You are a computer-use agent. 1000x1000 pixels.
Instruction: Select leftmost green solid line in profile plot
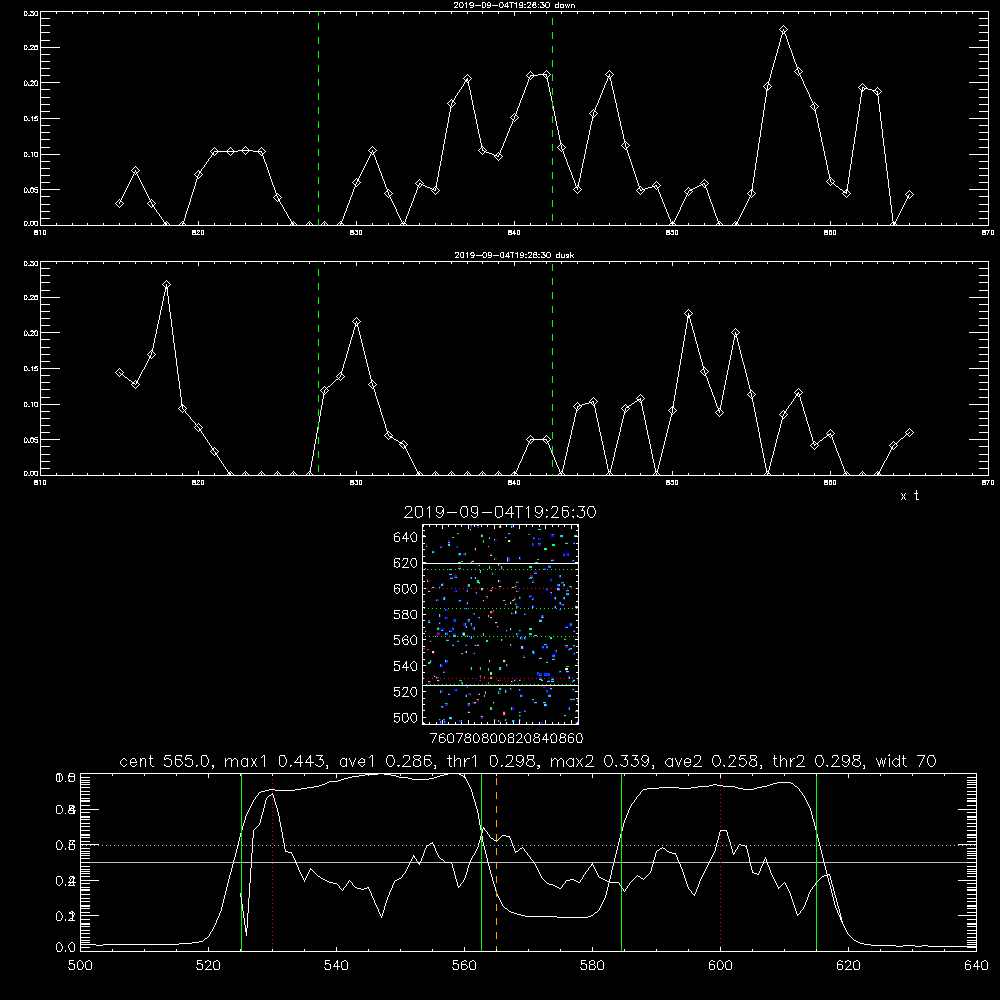(x=241, y=862)
